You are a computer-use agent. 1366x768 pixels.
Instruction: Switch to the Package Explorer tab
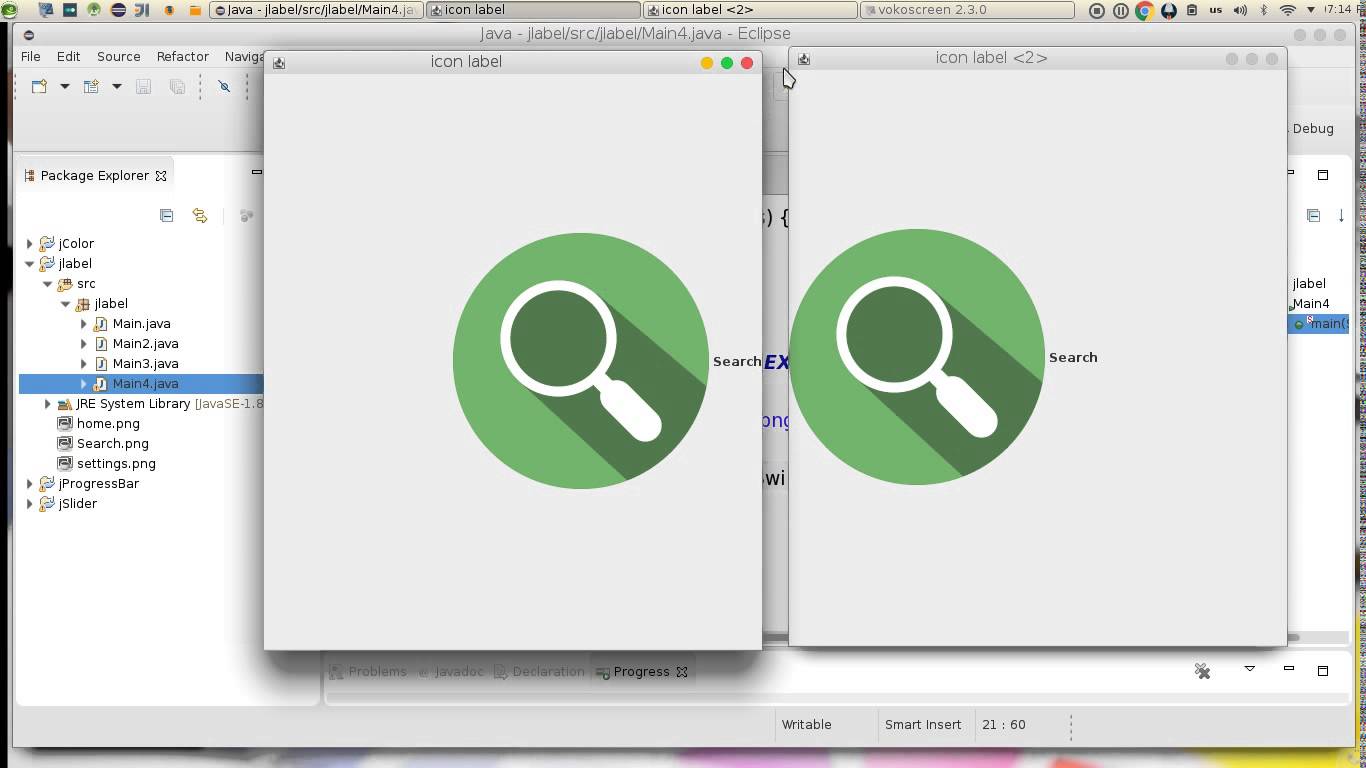pyautogui.click(x=94, y=176)
